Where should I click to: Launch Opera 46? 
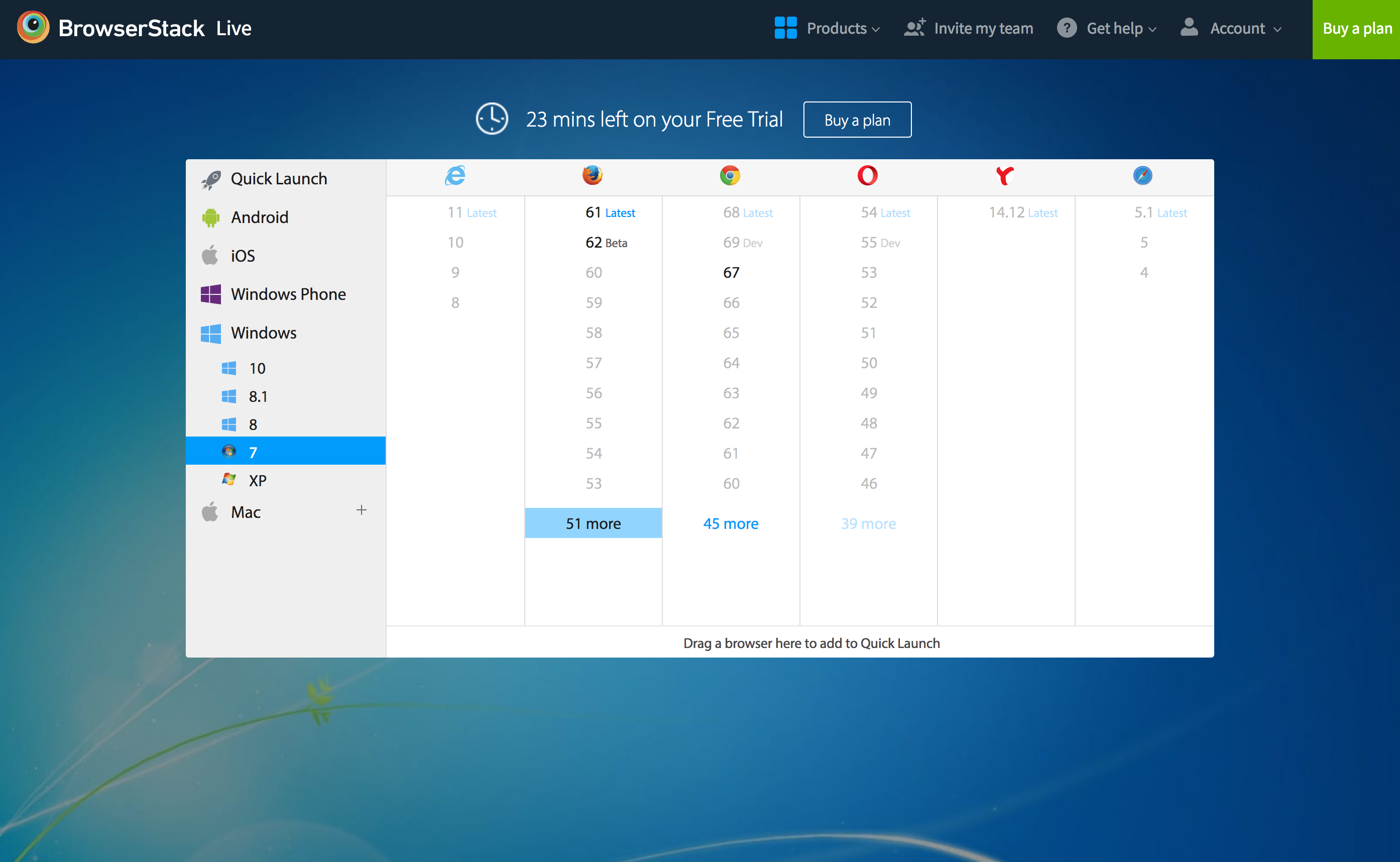[x=868, y=483]
